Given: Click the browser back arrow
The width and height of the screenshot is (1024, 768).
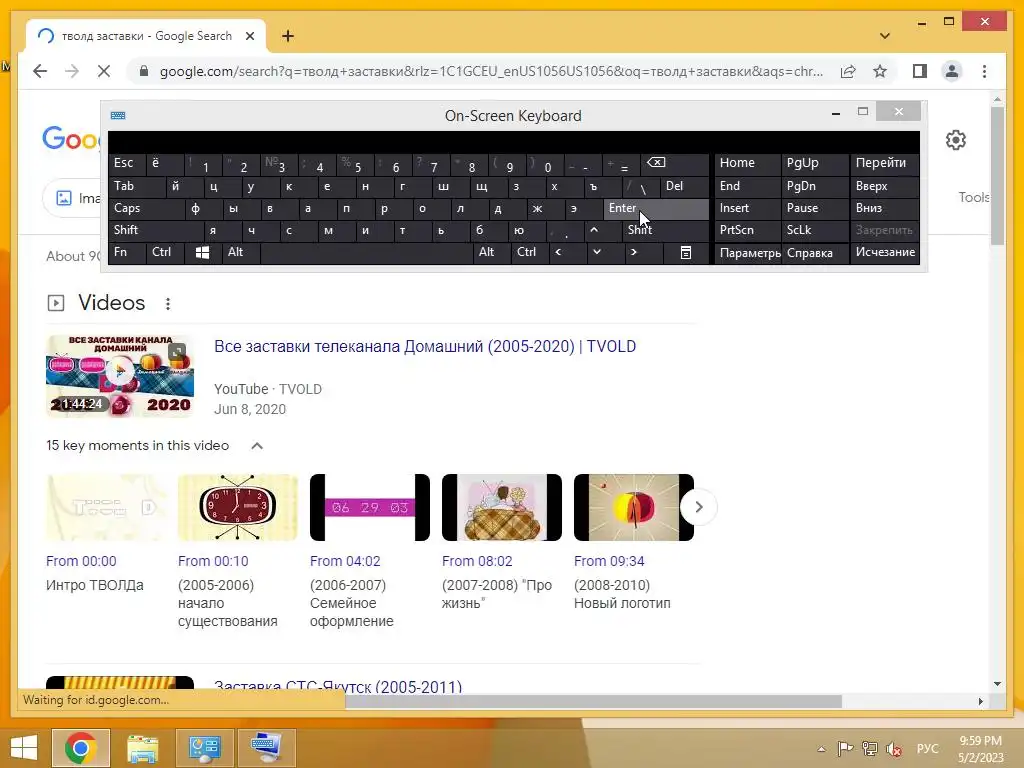Looking at the screenshot, I should click(x=40, y=71).
